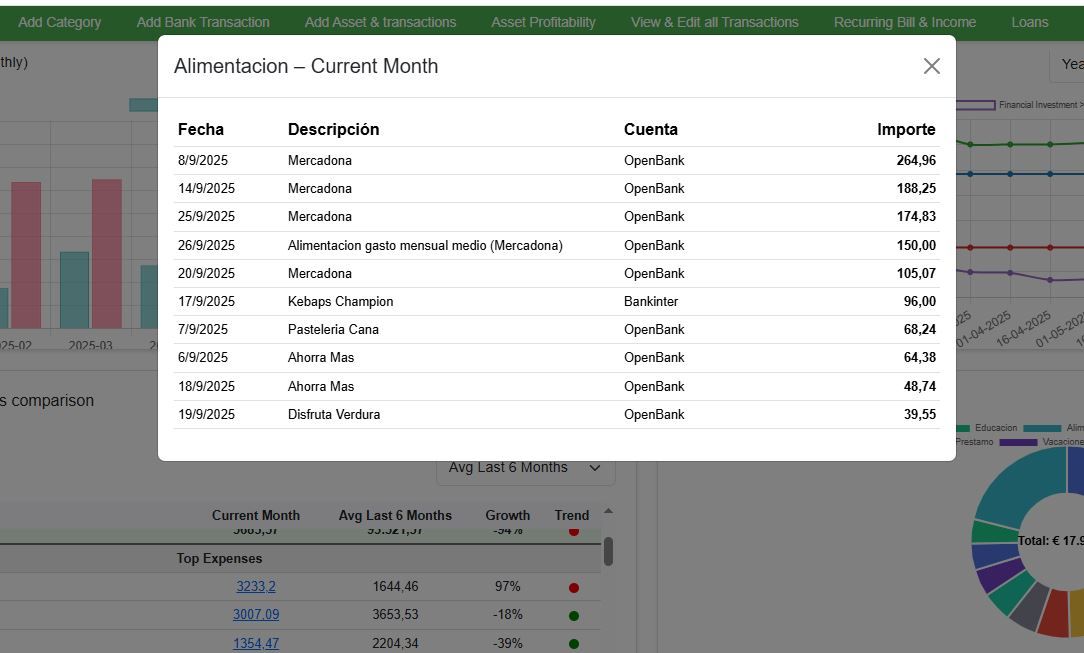Close the Alimentacion – Current Month dialog

(931, 65)
